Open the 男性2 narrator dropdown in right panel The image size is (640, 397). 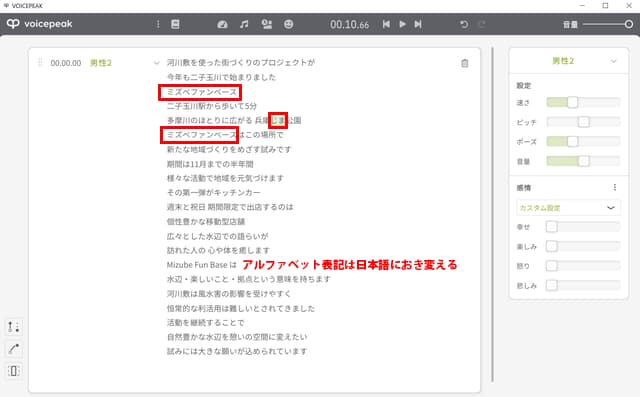(569, 61)
